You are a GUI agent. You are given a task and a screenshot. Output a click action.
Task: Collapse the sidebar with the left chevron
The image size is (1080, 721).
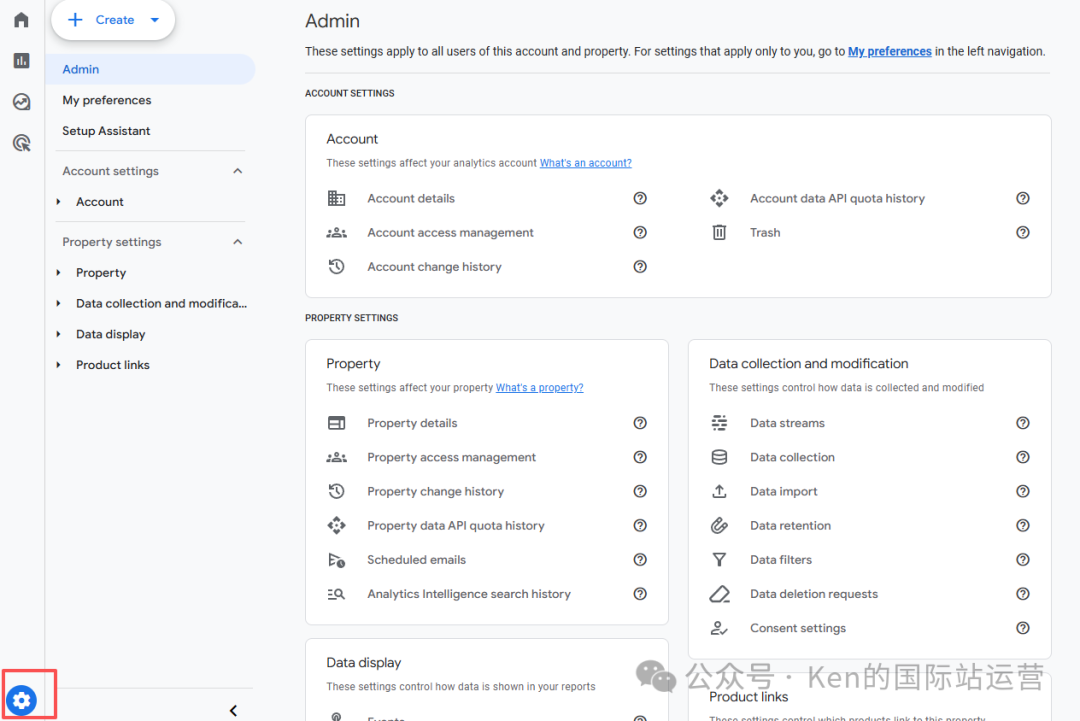pos(233,710)
